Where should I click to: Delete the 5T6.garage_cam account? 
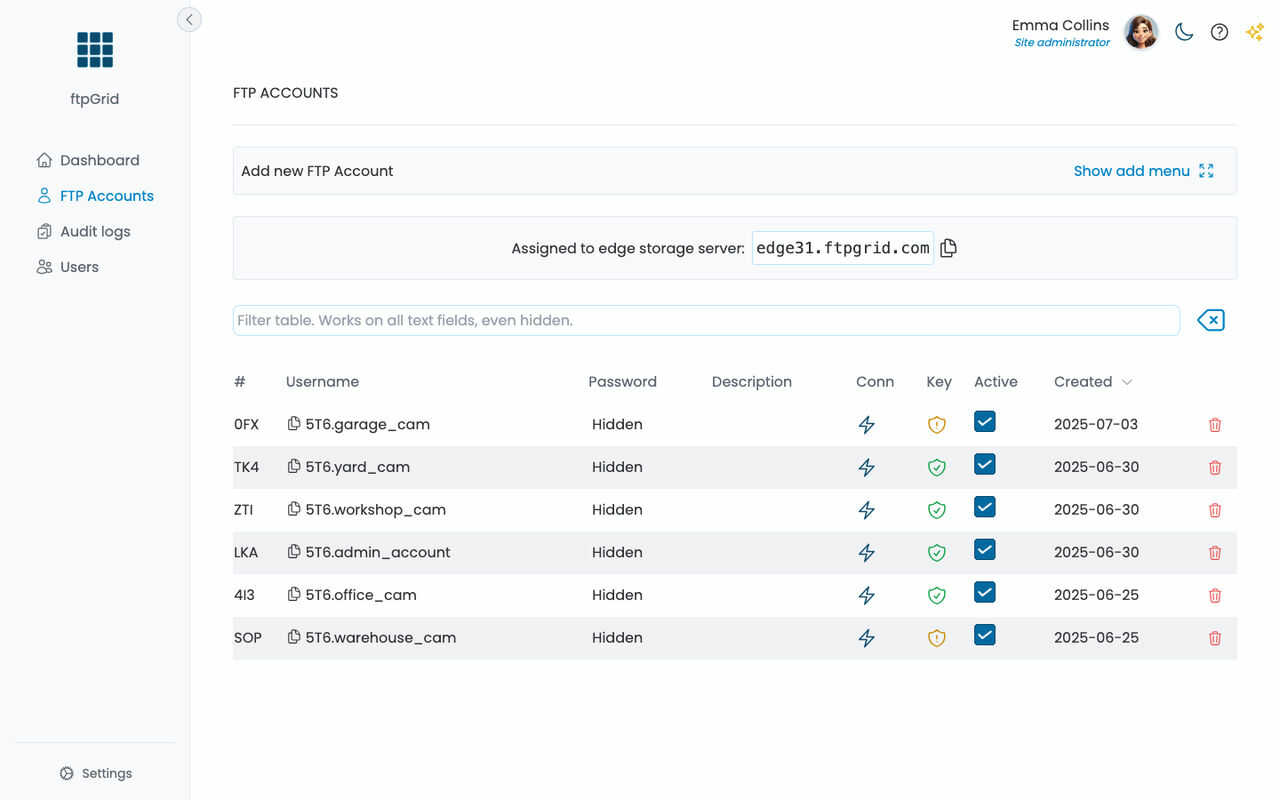(x=1215, y=425)
